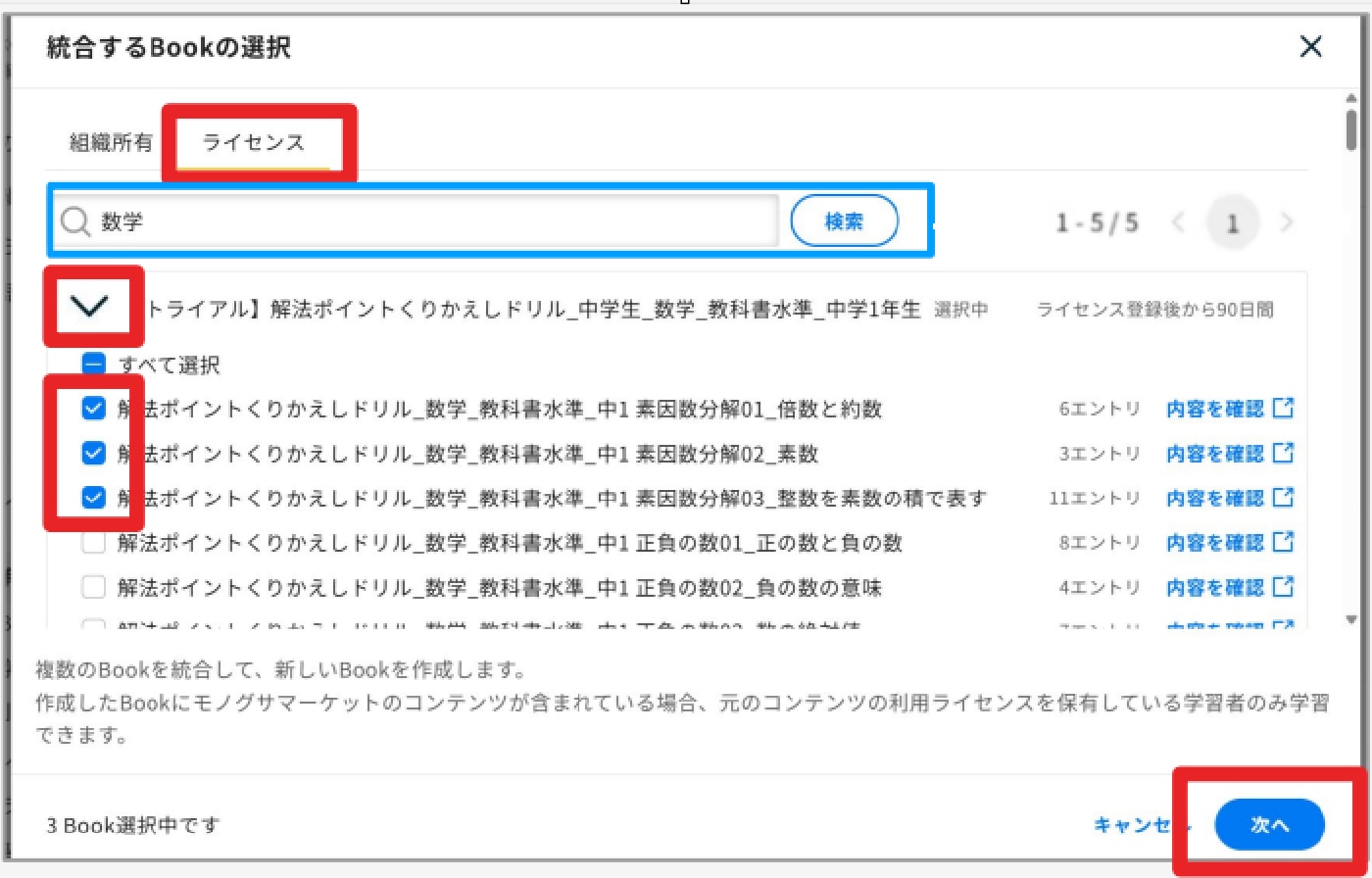
Task: Toggle the すべて選択 checkbox
Action: (93, 366)
